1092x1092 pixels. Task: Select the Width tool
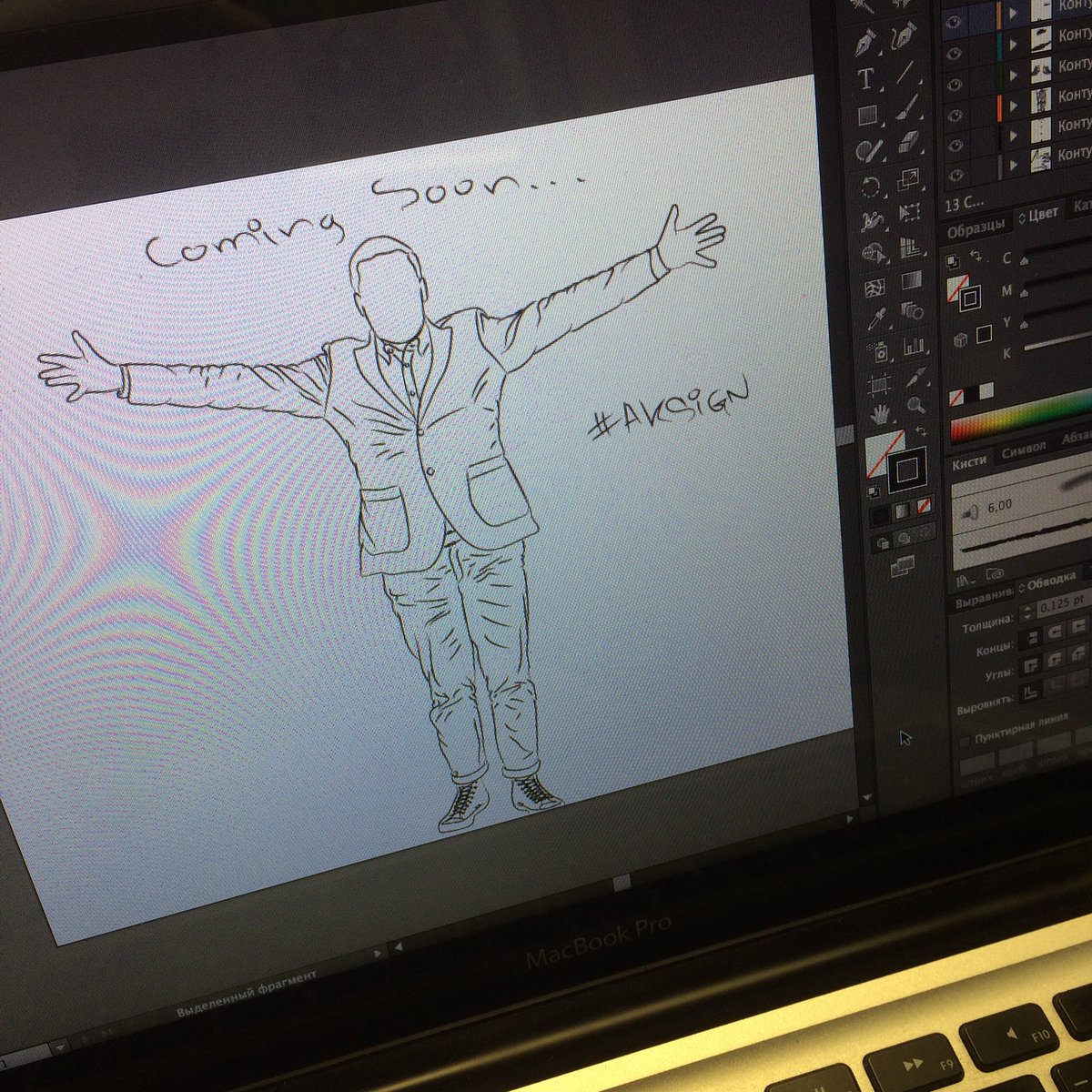(x=873, y=221)
